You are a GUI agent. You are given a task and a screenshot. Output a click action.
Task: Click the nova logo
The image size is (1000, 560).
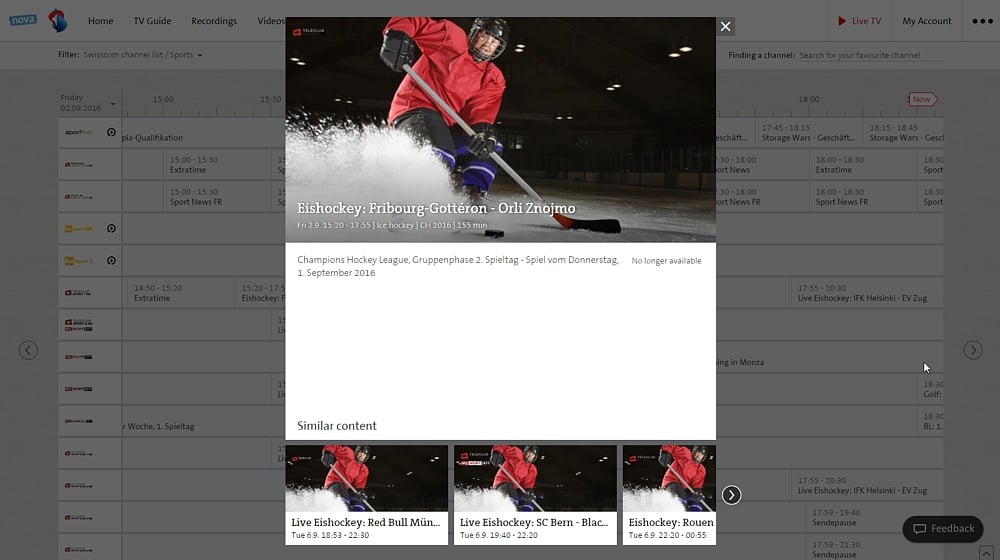click(x=23, y=20)
